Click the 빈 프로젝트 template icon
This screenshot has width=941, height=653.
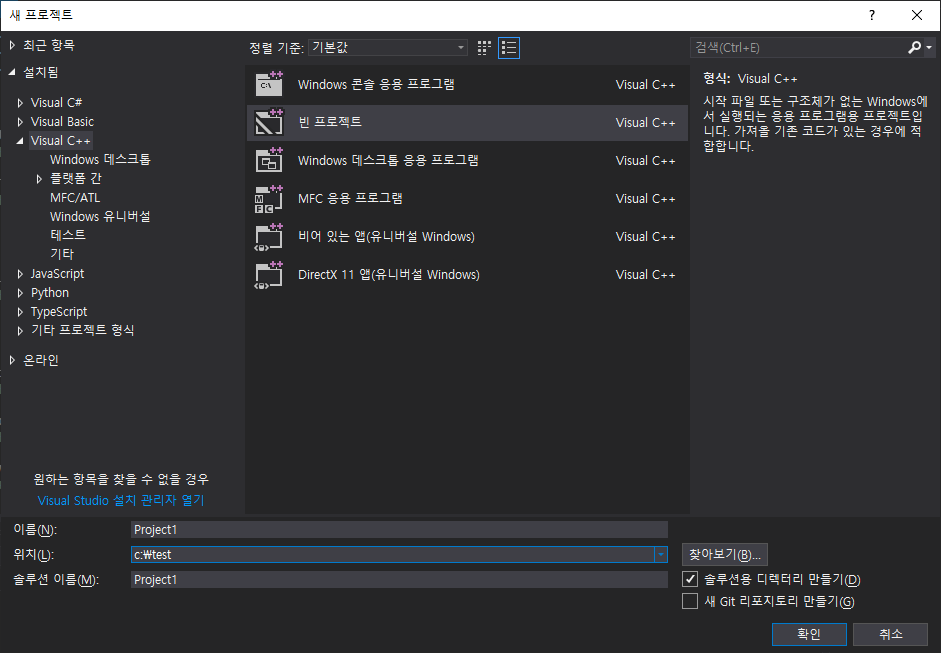point(269,122)
